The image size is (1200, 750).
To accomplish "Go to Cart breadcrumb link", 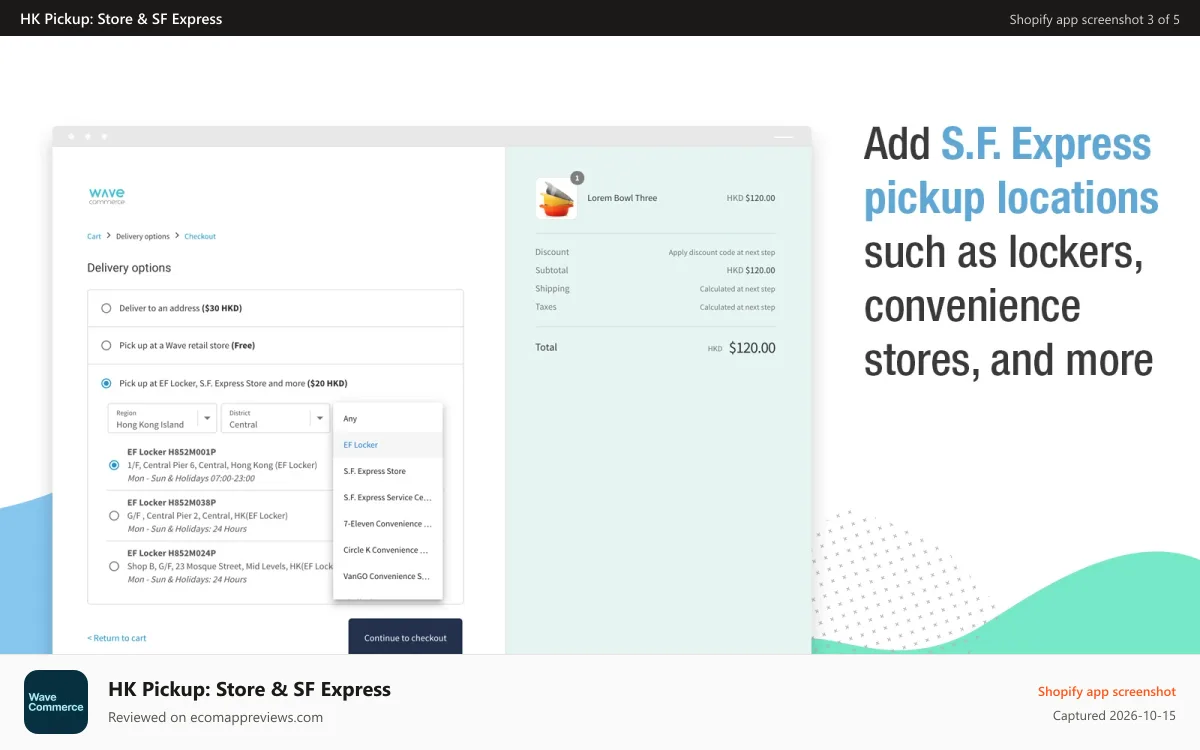I will [x=94, y=236].
